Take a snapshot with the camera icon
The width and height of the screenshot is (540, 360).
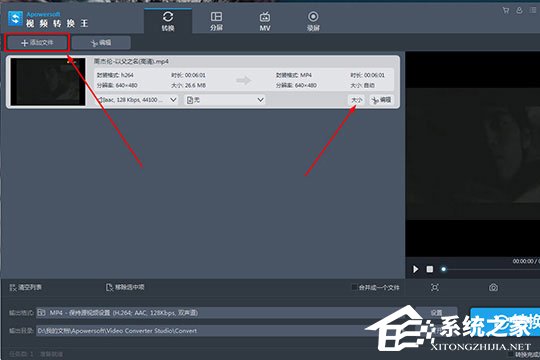pyautogui.click(x=493, y=287)
